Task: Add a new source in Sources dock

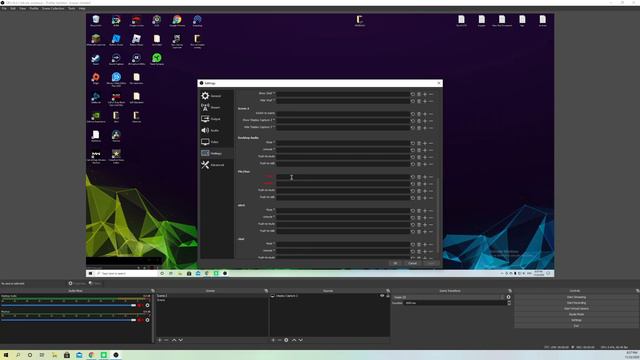Action: (x=273, y=340)
